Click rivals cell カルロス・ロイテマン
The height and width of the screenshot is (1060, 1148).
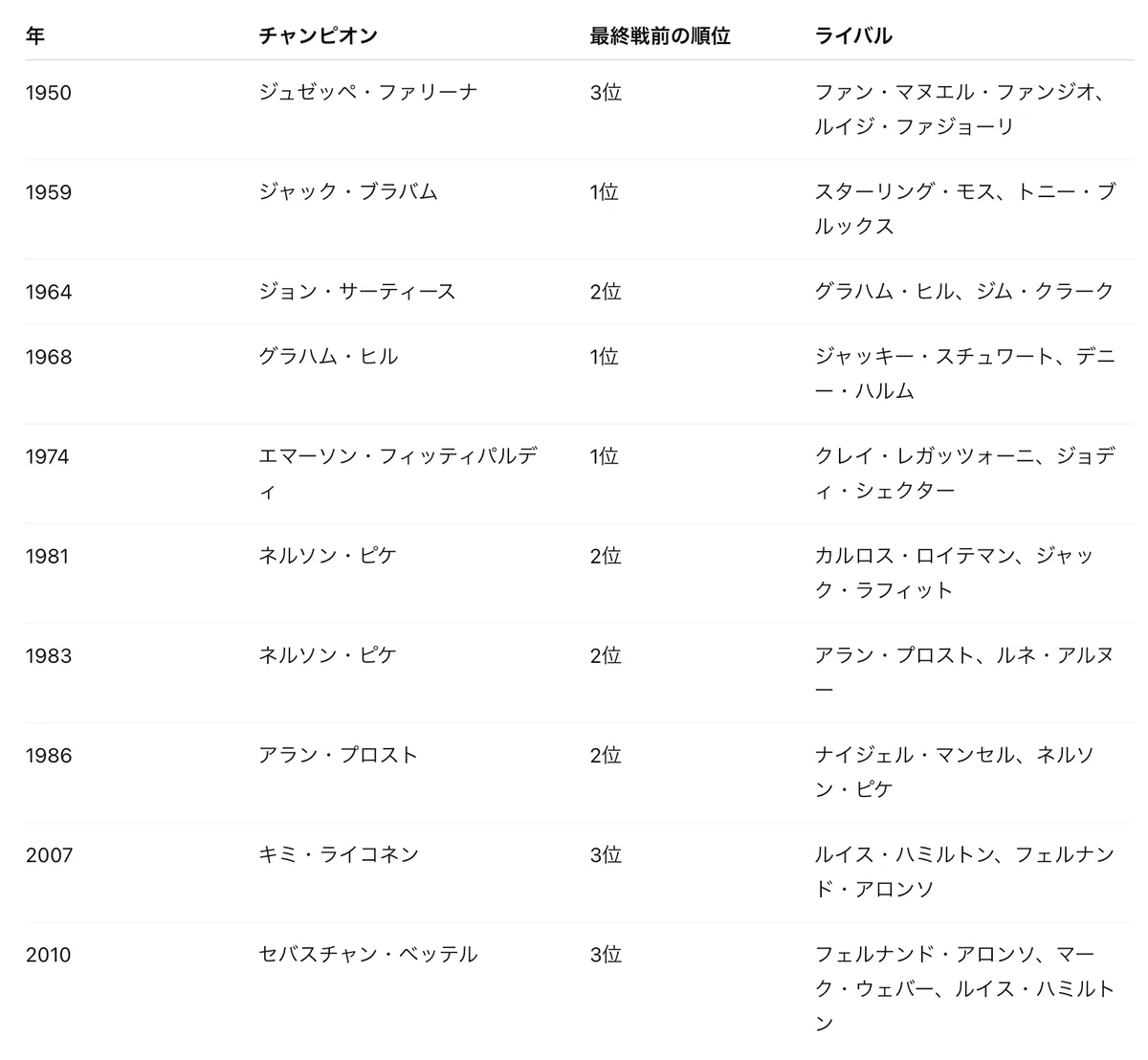click(955, 573)
